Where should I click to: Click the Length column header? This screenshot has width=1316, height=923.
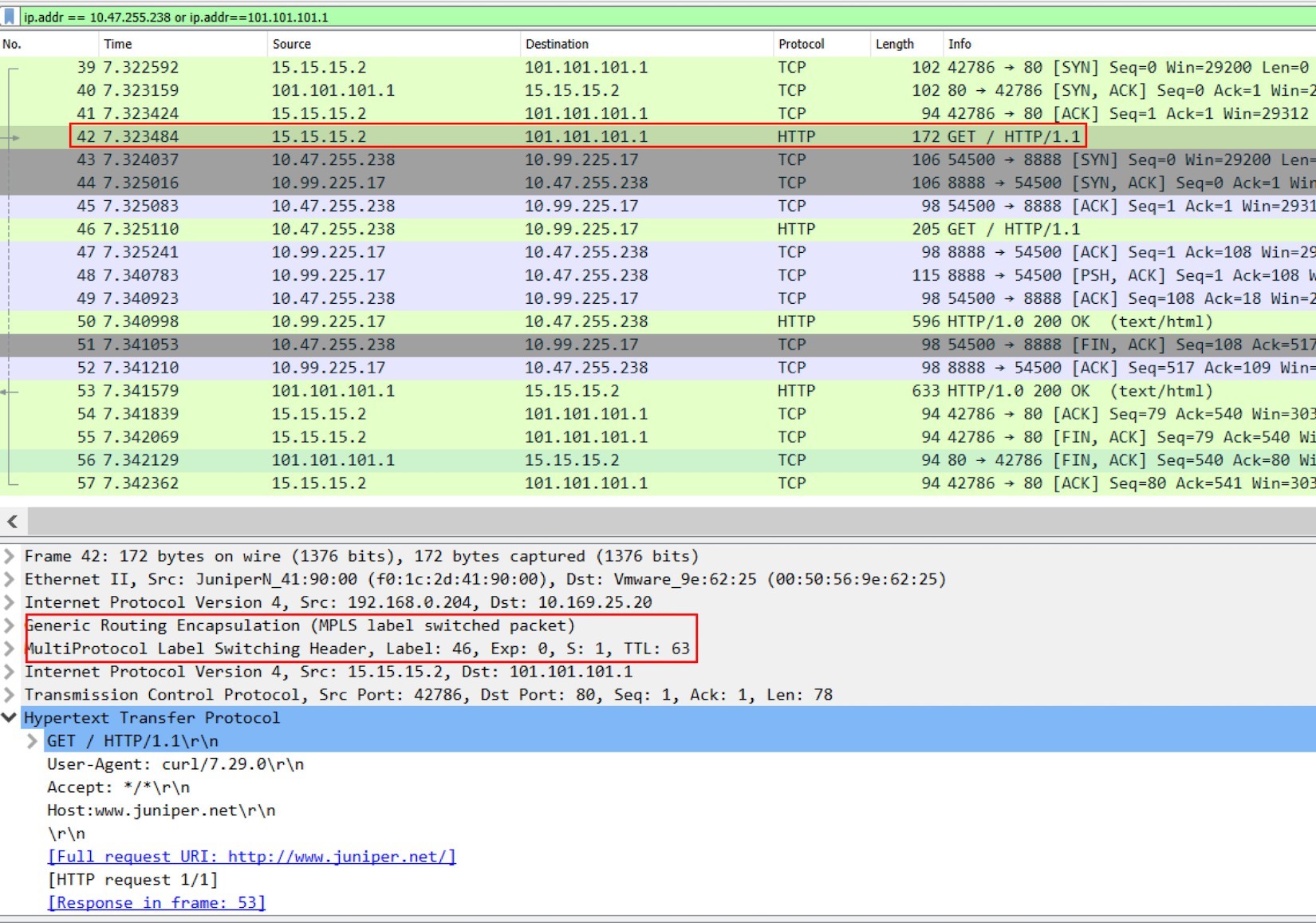(907, 44)
